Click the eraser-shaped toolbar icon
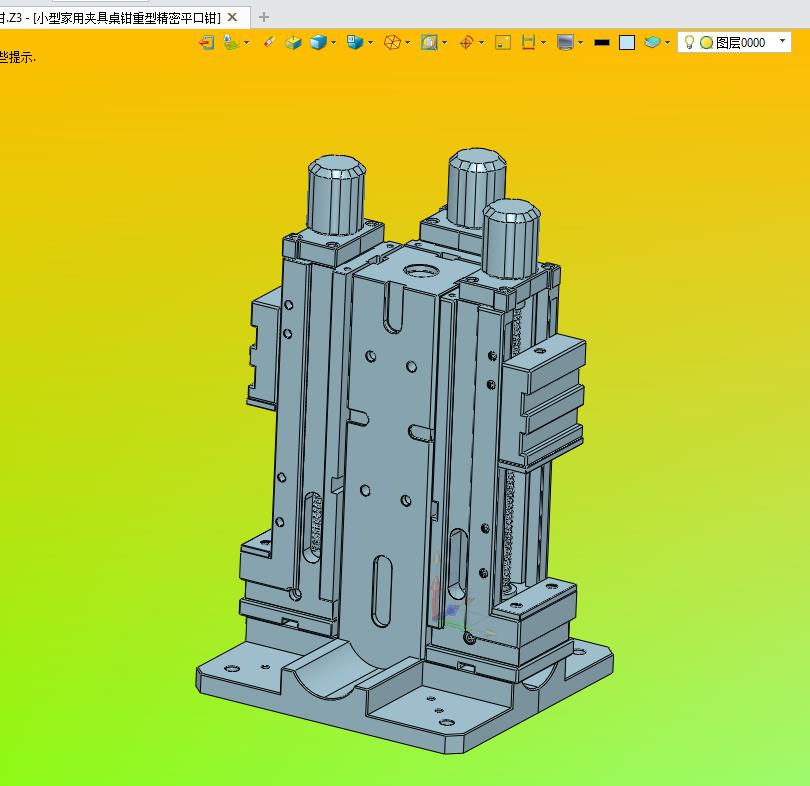The height and width of the screenshot is (786, 810). tap(268, 42)
